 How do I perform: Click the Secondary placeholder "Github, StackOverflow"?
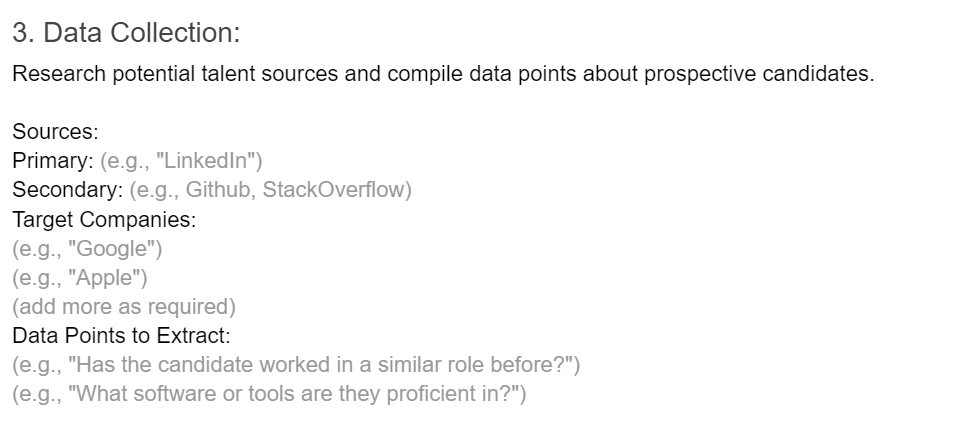270,190
